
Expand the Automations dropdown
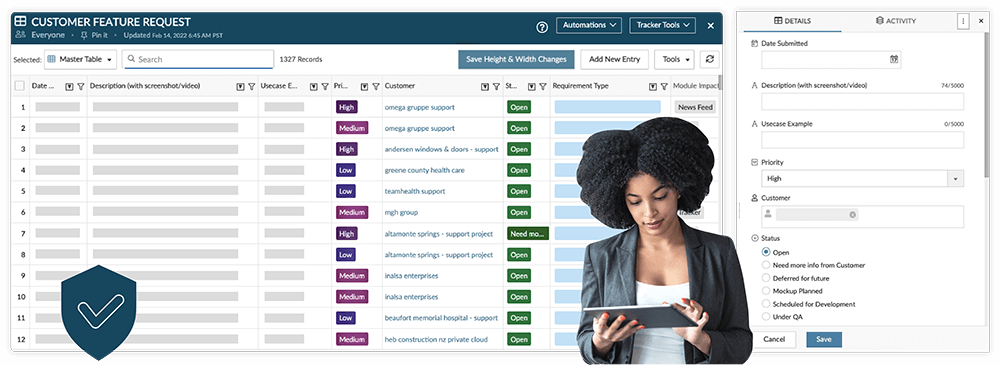click(x=589, y=25)
